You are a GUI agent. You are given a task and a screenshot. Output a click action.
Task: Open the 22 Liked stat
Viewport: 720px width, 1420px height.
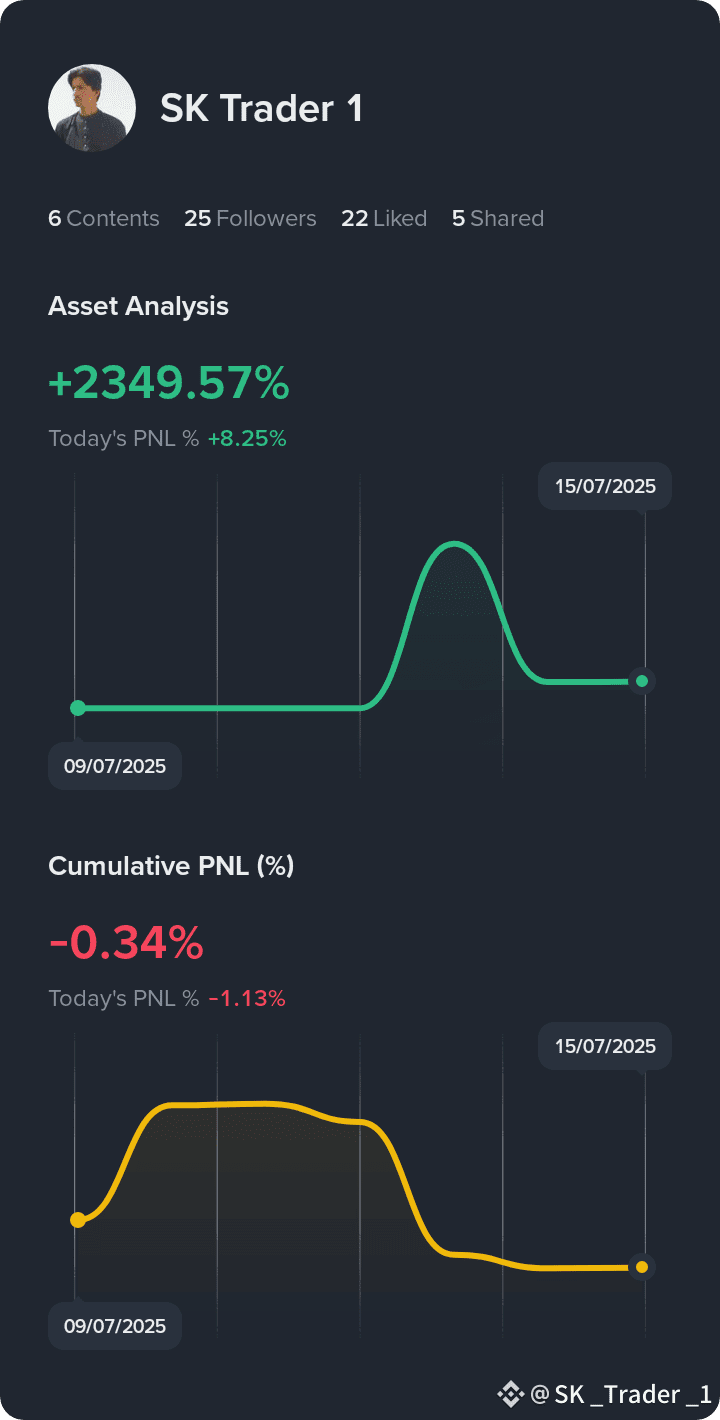tap(384, 218)
